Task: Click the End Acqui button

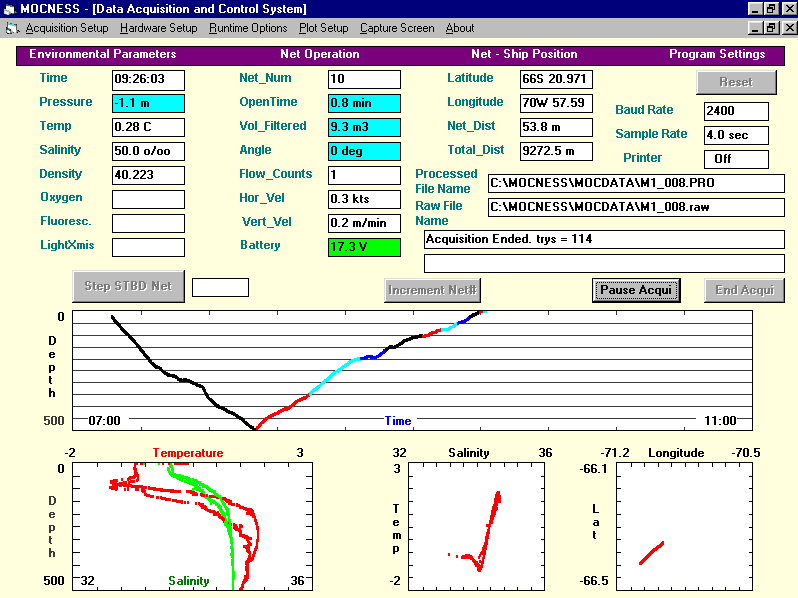Action: pyautogui.click(x=744, y=290)
